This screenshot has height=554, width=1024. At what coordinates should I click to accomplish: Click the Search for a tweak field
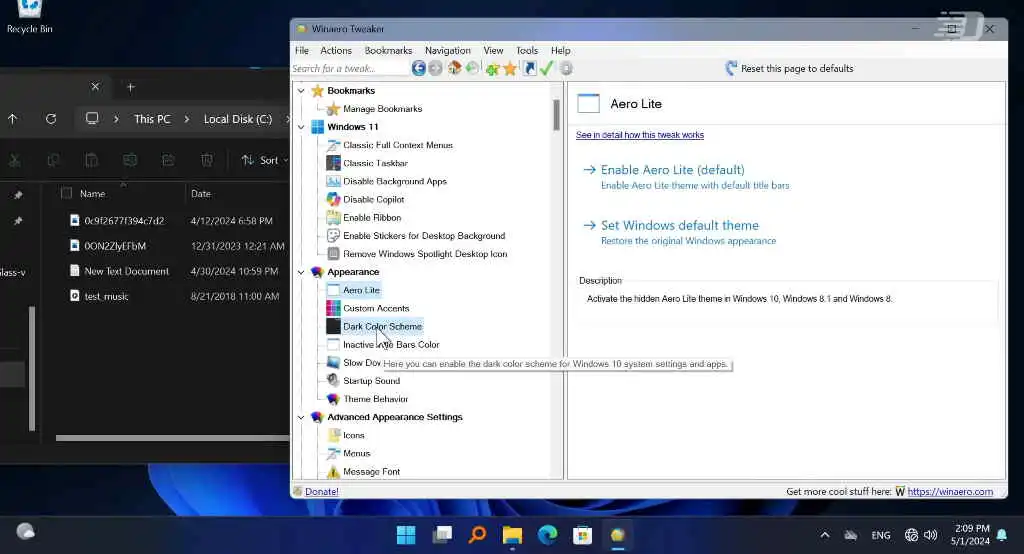(350, 68)
